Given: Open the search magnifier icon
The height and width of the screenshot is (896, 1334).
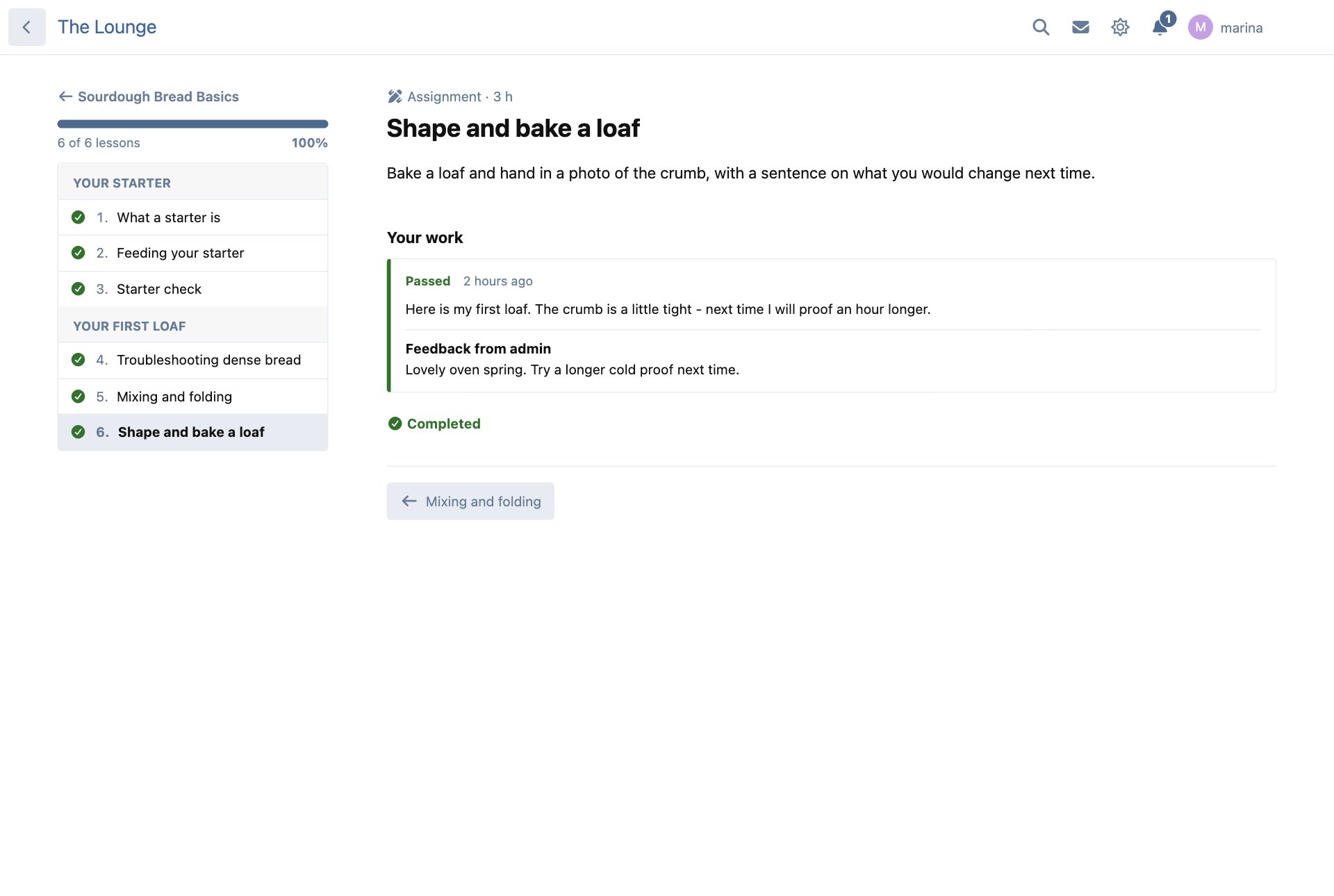Looking at the screenshot, I should [x=1041, y=27].
